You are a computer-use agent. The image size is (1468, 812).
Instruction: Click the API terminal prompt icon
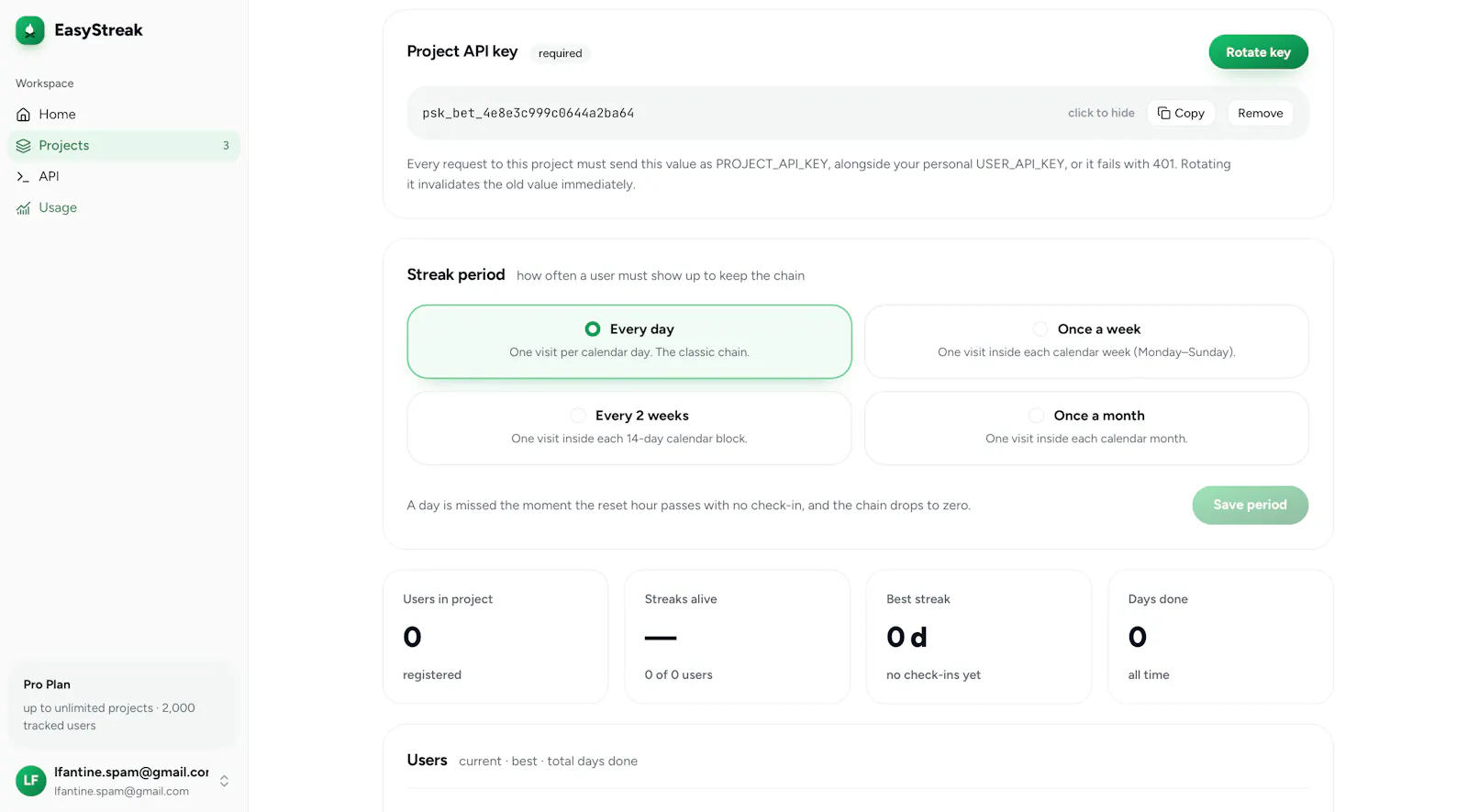pyautogui.click(x=24, y=176)
